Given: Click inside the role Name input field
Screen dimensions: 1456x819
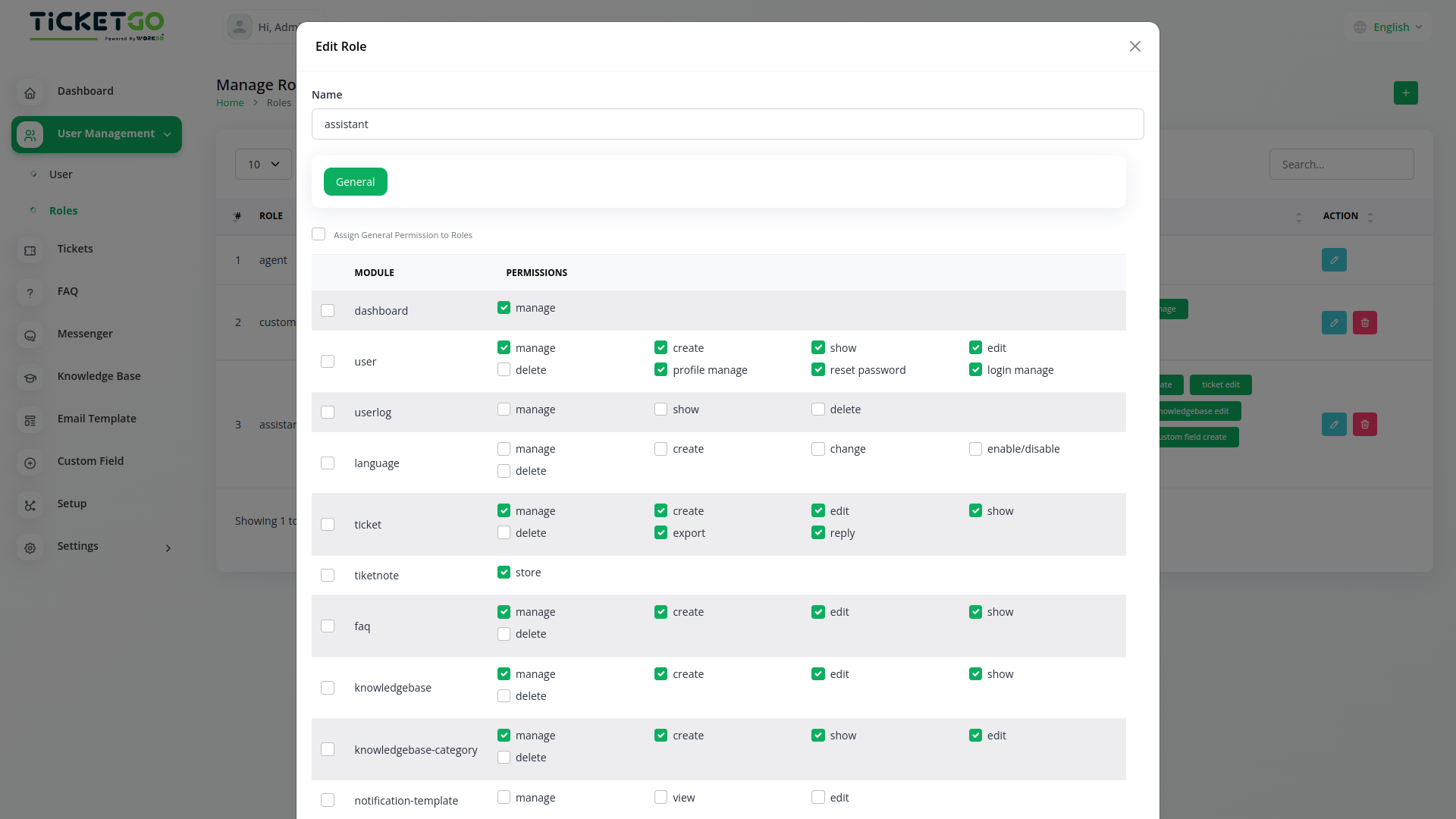Looking at the screenshot, I should click(x=727, y=124).
